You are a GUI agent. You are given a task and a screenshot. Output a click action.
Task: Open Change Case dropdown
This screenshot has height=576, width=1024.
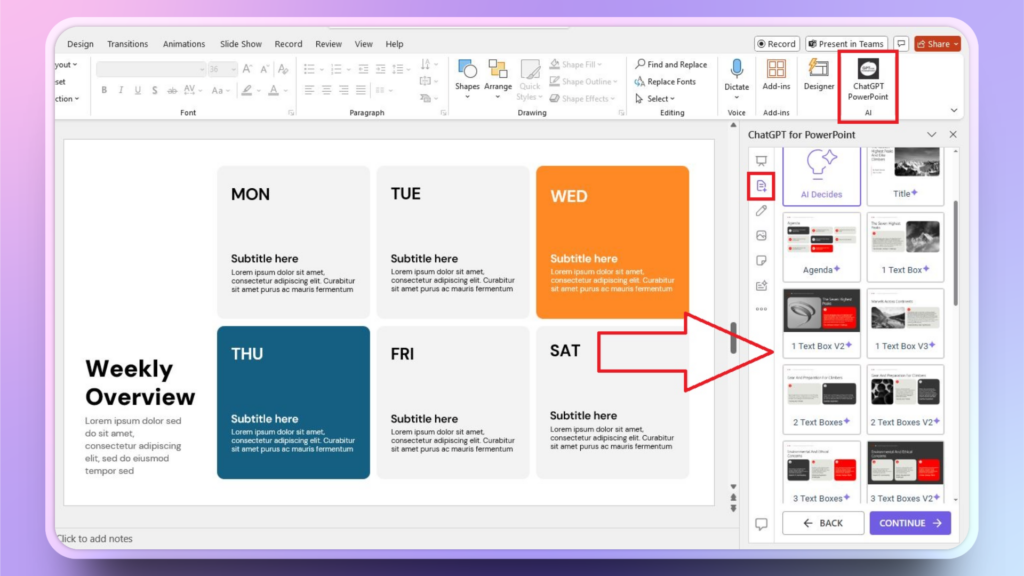point(219,90)
